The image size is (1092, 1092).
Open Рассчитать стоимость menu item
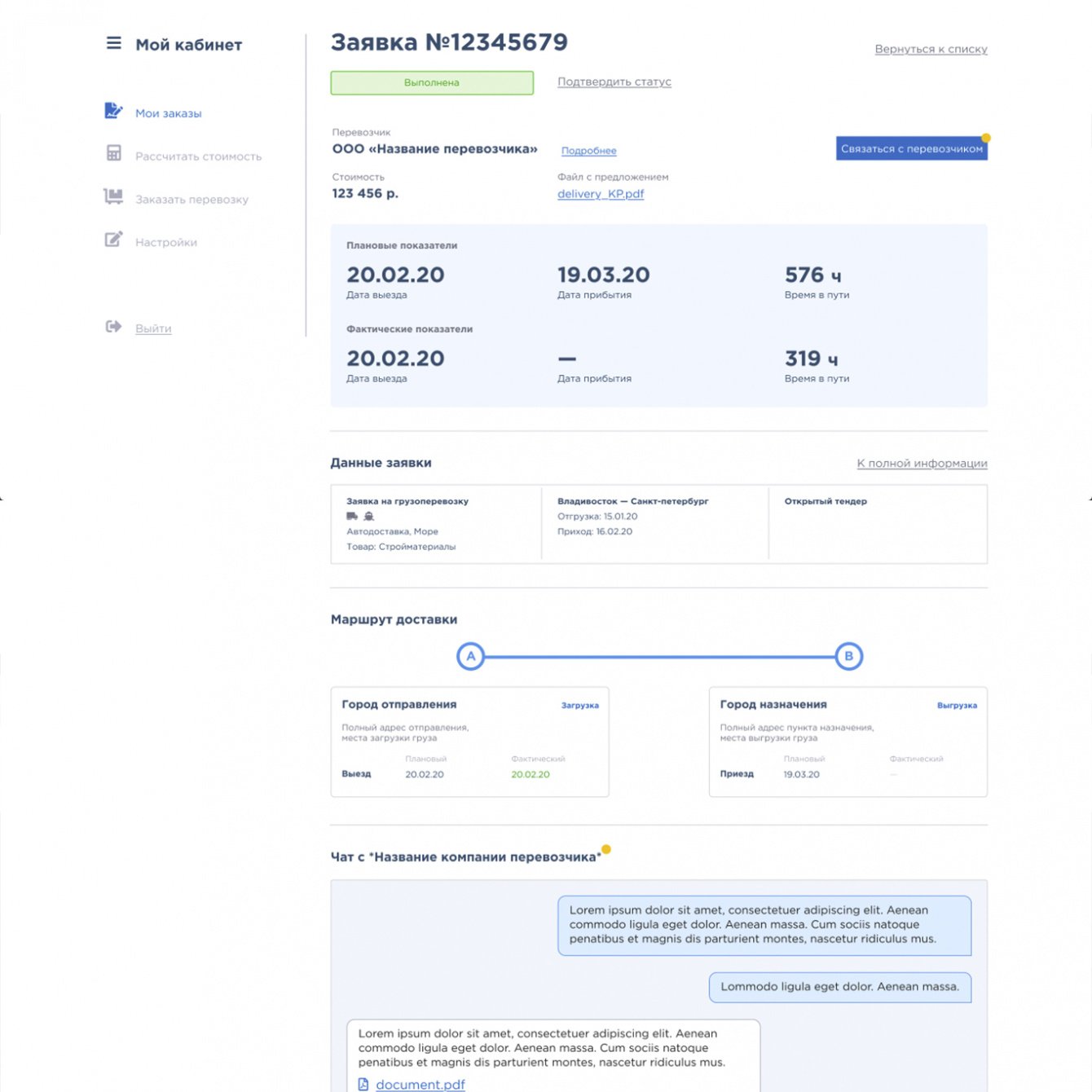point(198,156)
